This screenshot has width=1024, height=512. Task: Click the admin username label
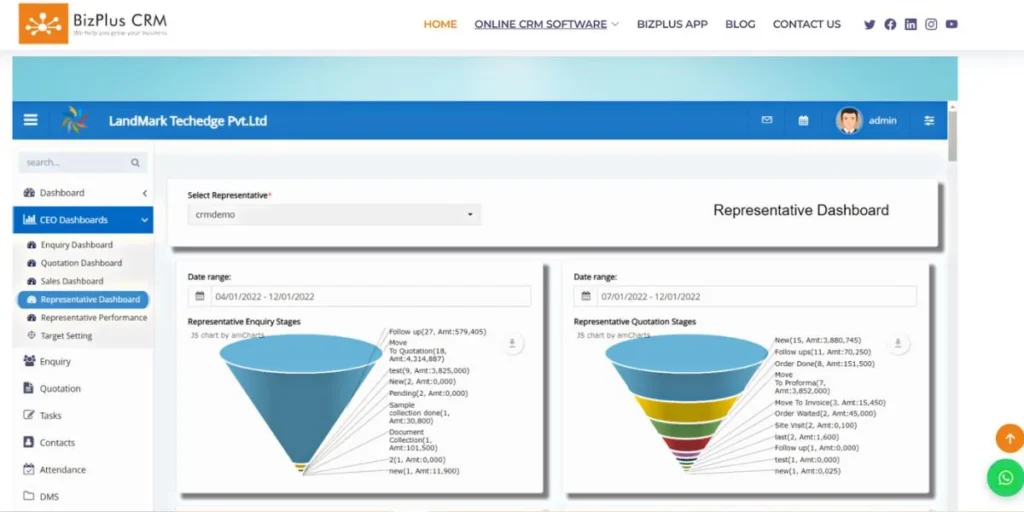coord(882,121)
